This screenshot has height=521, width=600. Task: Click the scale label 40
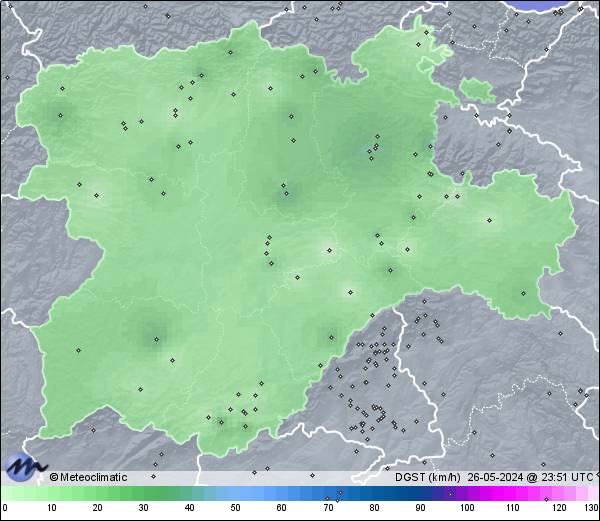[x=189, y=508]
